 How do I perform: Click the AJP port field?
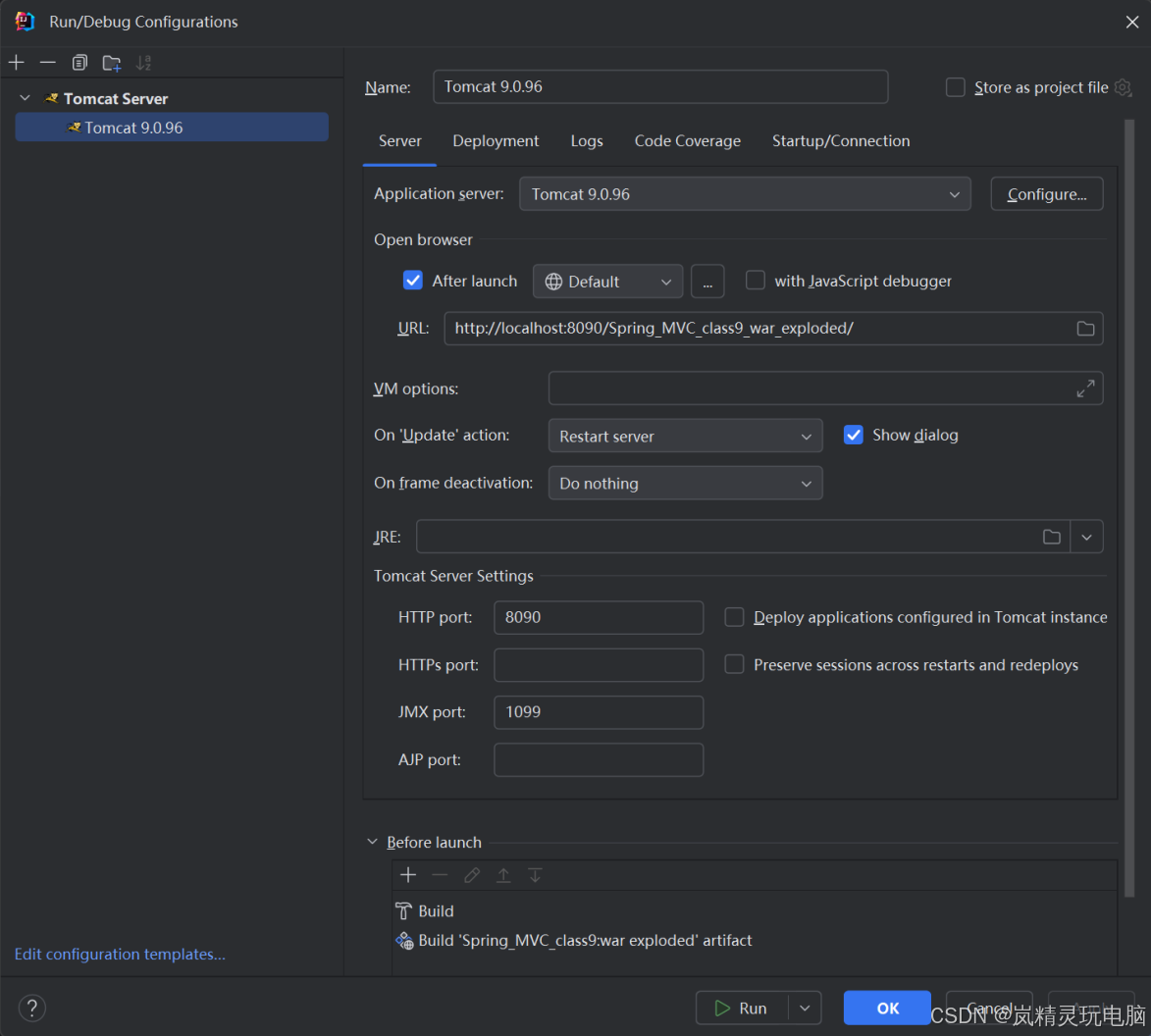[x=599, y=760]
